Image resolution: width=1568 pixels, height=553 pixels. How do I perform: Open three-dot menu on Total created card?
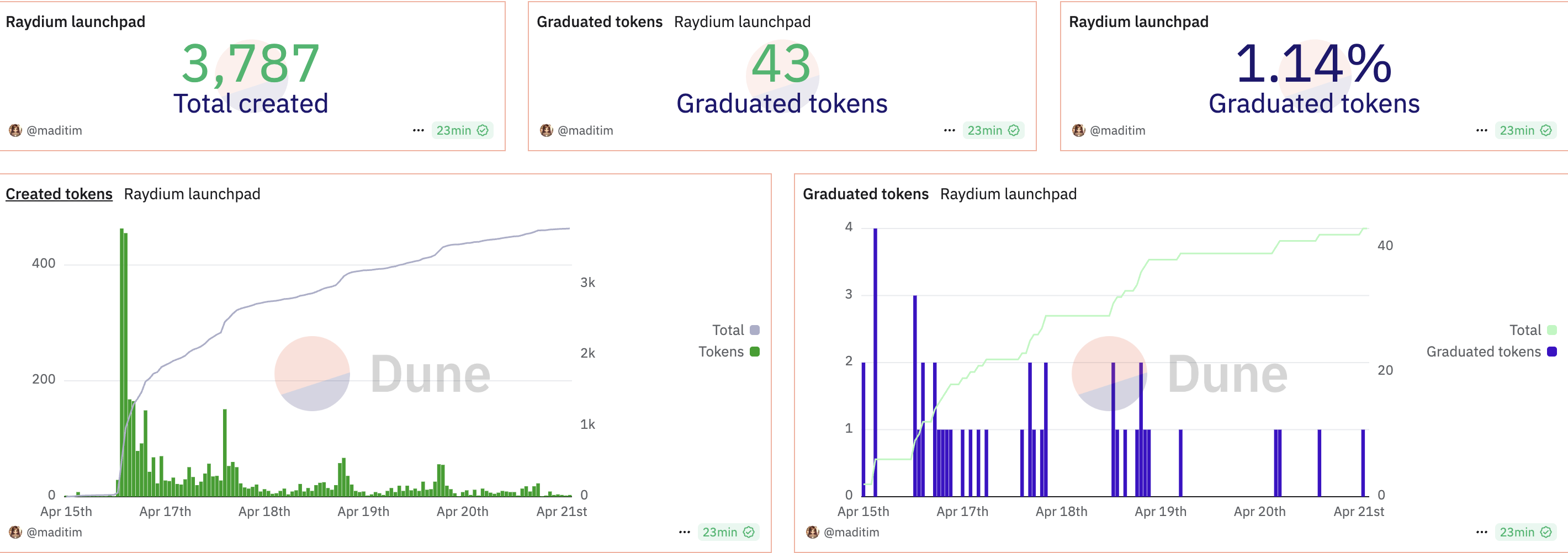(x=418, y=130)
